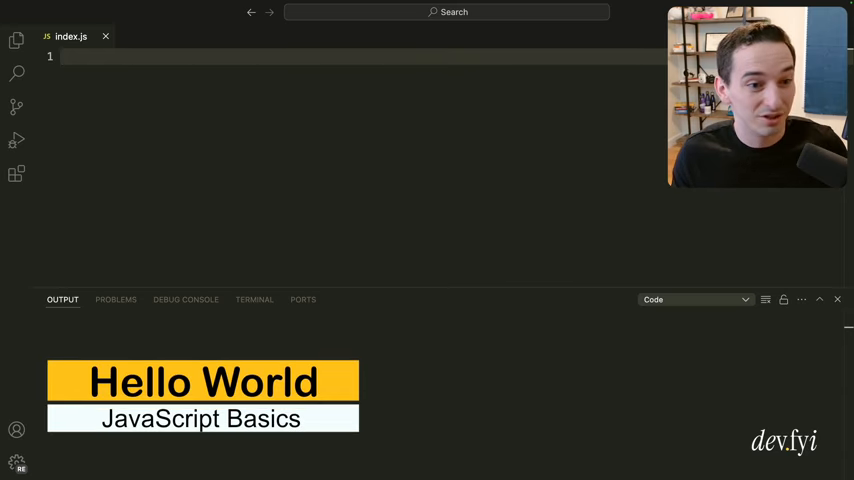Screen dimensions: 854x480
Task: Switch to the TERMINAL panel tab
Action: 254,300
